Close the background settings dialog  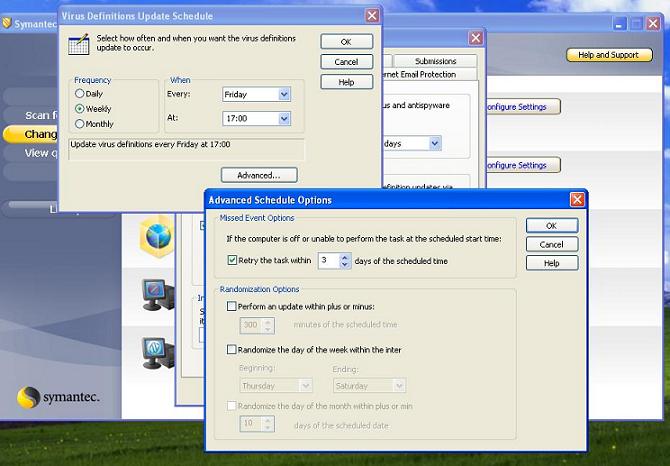click(x=476, y=38)
